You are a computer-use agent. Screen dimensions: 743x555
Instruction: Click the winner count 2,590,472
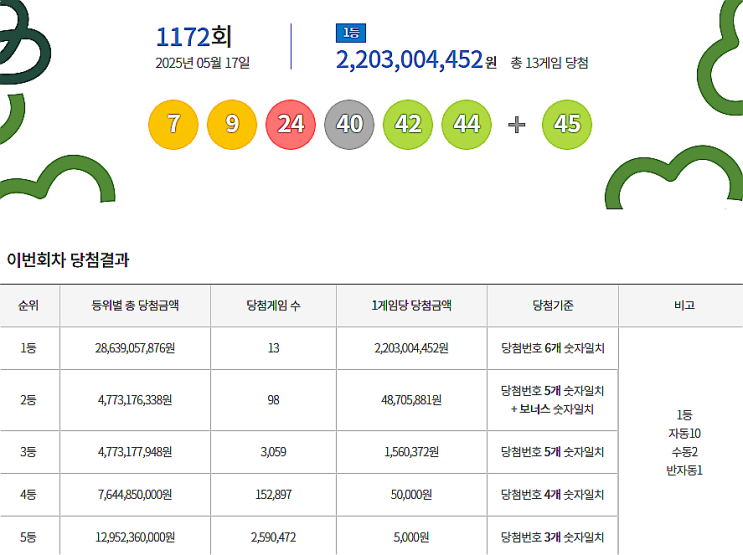(273, 537)
